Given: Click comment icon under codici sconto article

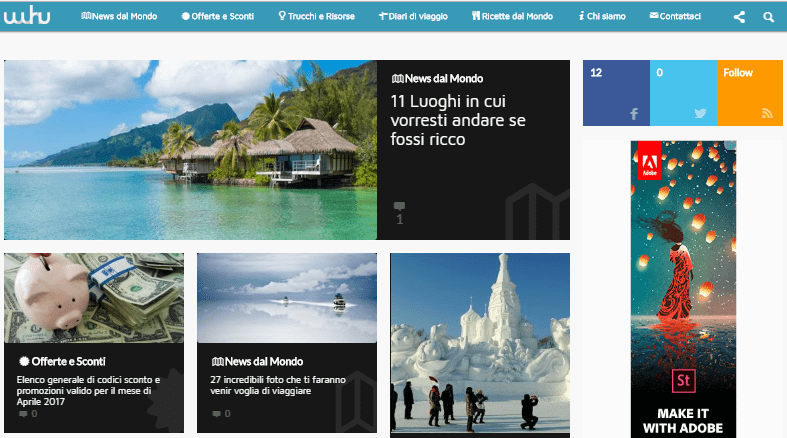Looking at the screenshot, I should (x=23, y=414).
